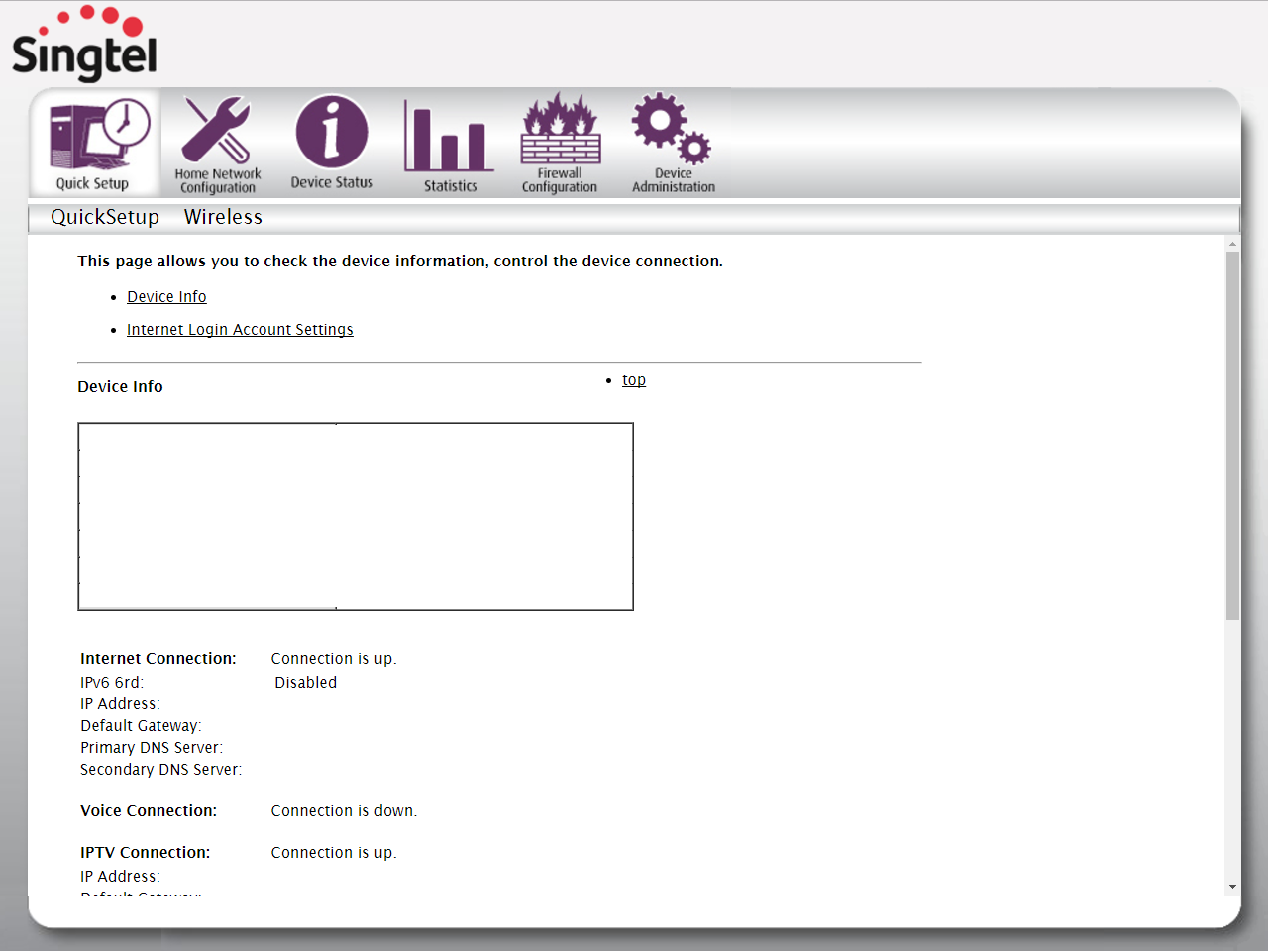Screen dimensions: 1268x952
Task: Open Firewall Configuration icon
Action: (560, 144)
